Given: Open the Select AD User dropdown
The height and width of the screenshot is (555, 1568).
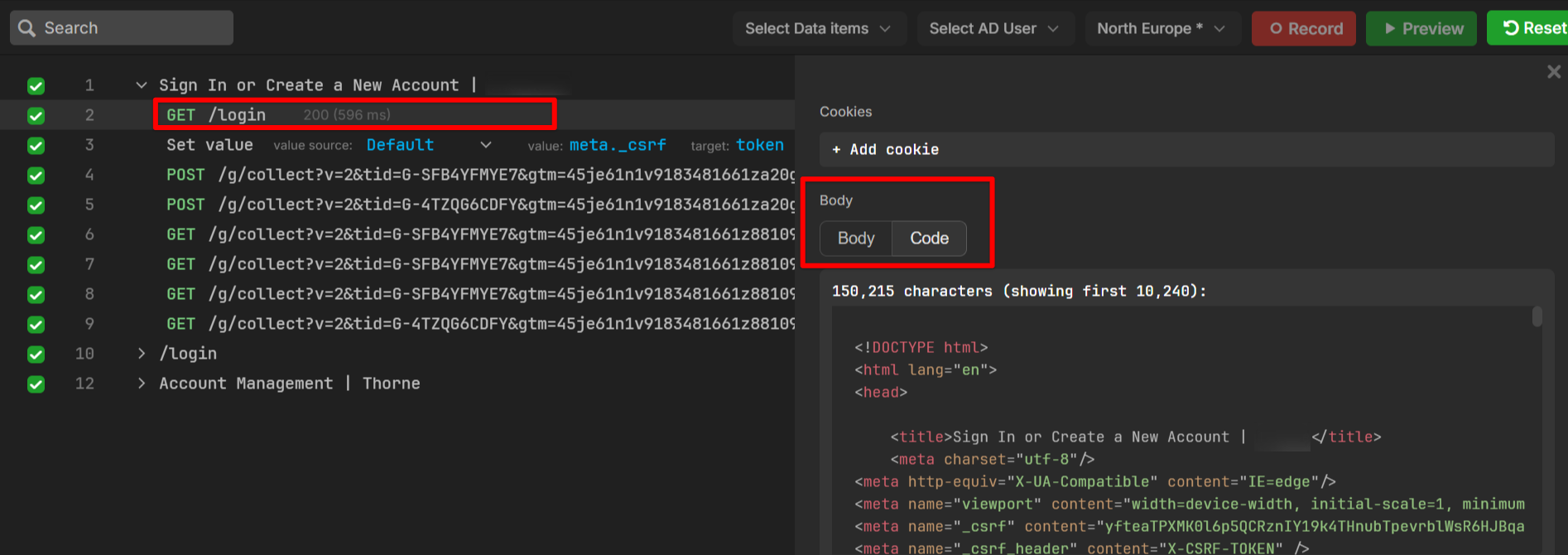Looking at the screenshot, I should point(993,28).
